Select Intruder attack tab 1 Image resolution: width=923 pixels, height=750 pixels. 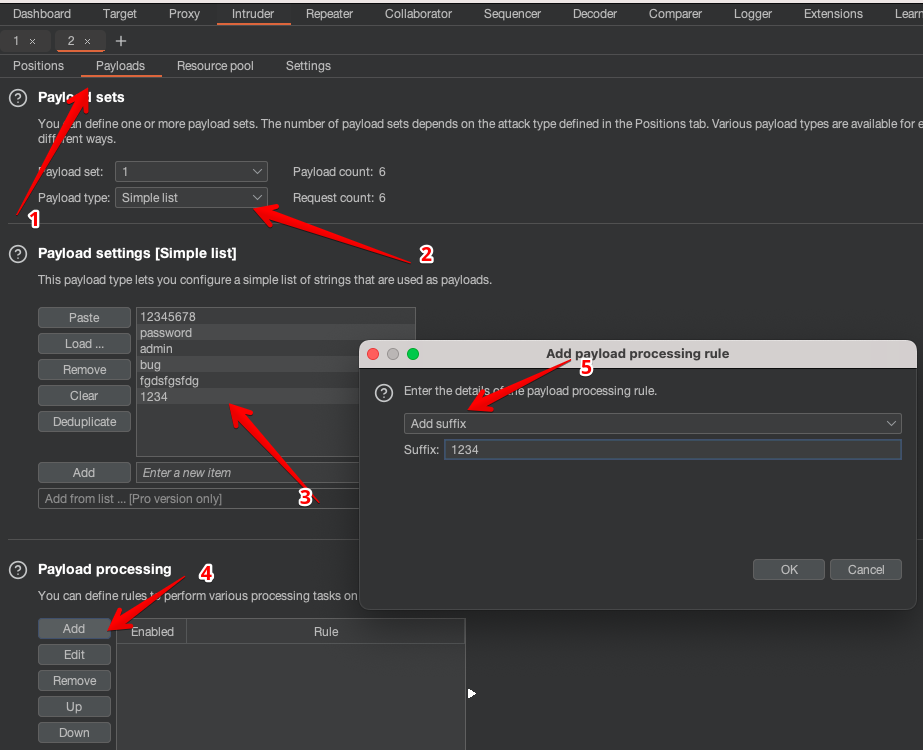16,41
